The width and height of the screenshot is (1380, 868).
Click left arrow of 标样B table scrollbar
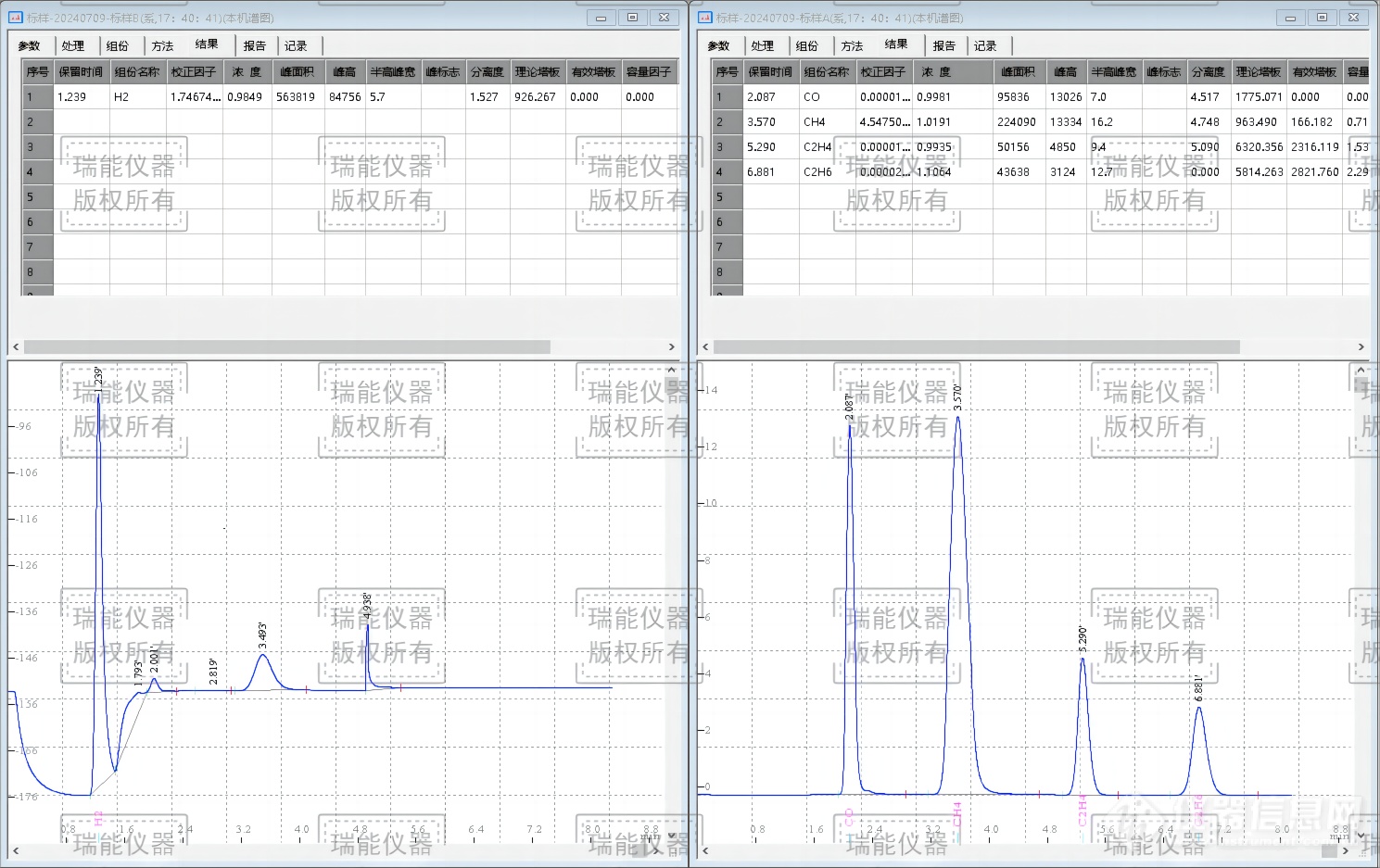16,346
